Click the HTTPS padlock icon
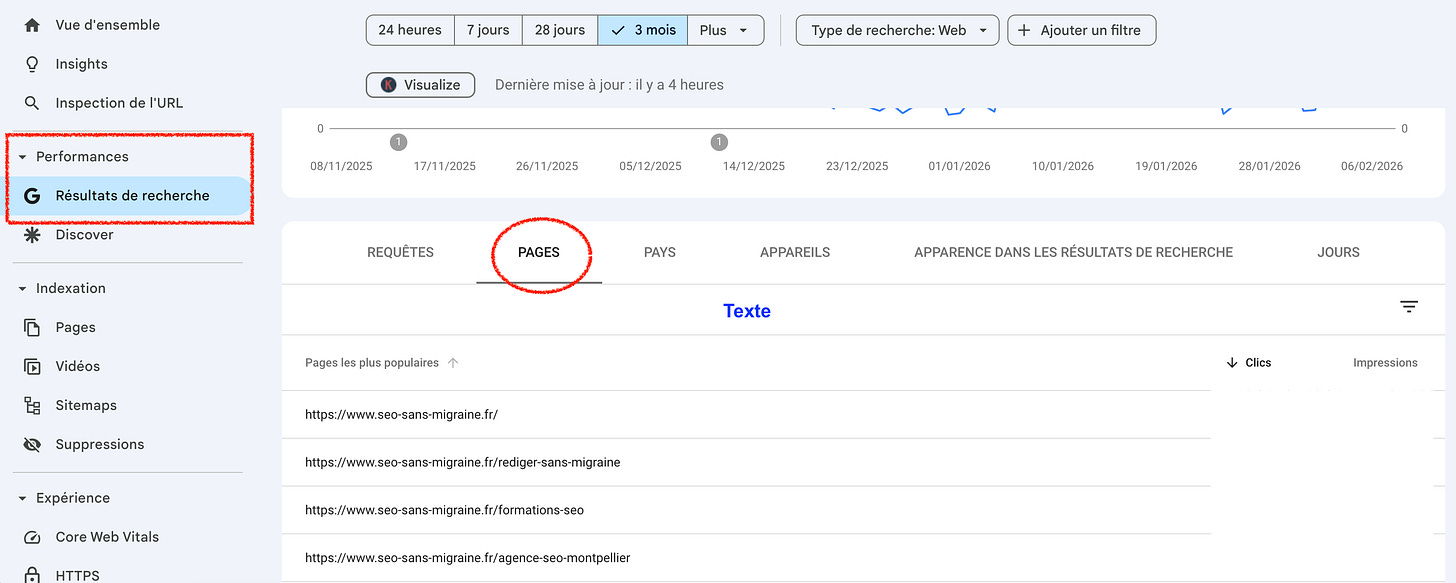 click(x=32, y=575)
